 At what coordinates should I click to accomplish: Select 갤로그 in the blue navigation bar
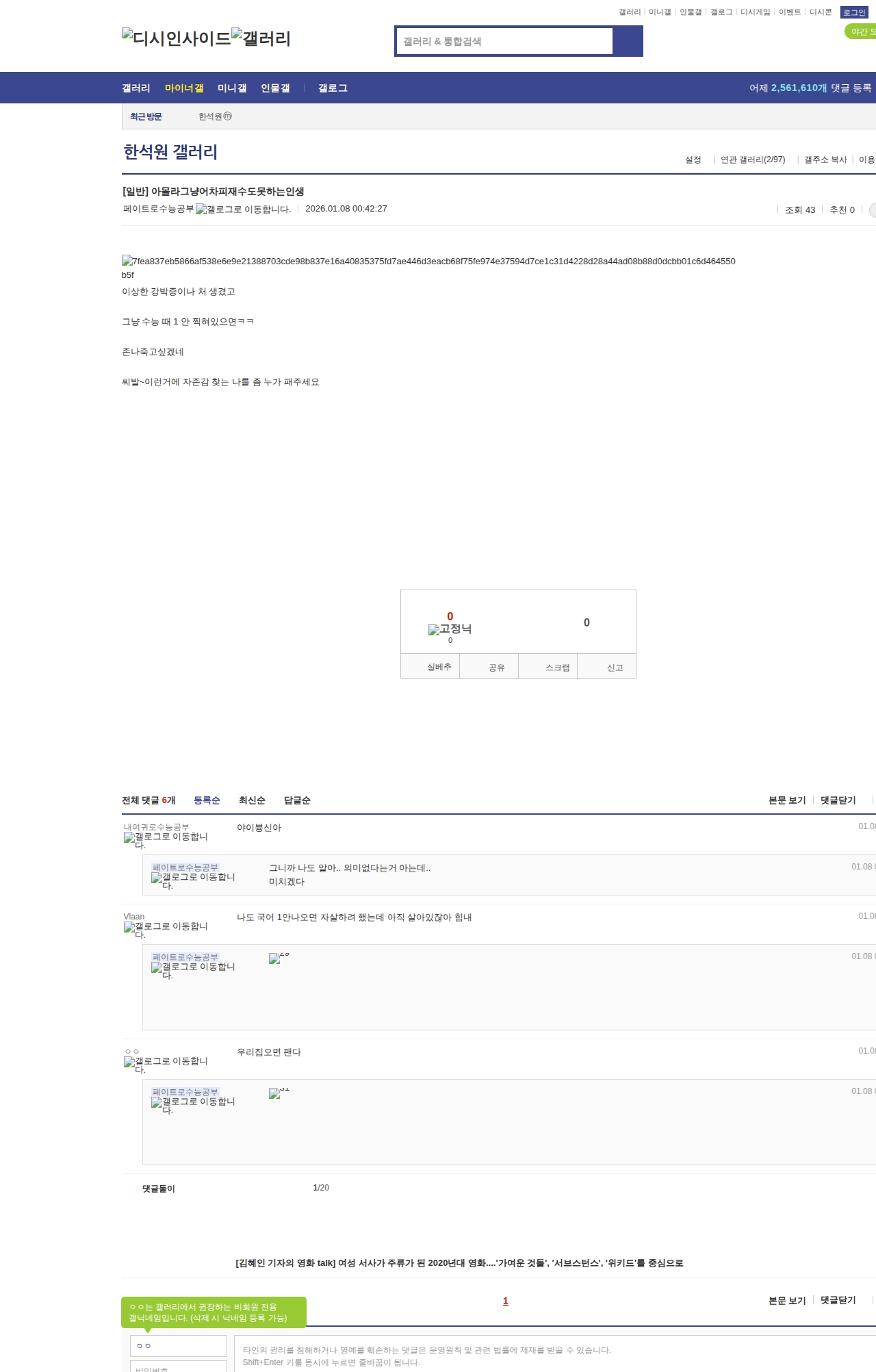tap(333, 88)
